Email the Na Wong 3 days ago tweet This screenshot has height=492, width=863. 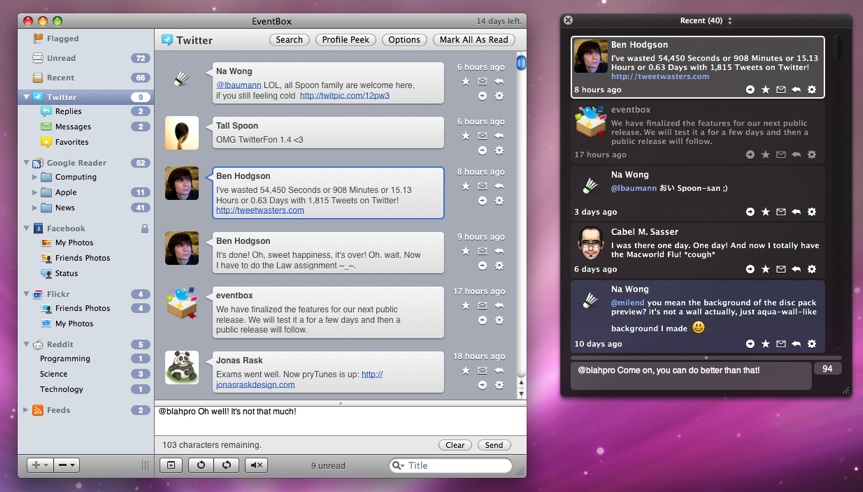[780, 212]
